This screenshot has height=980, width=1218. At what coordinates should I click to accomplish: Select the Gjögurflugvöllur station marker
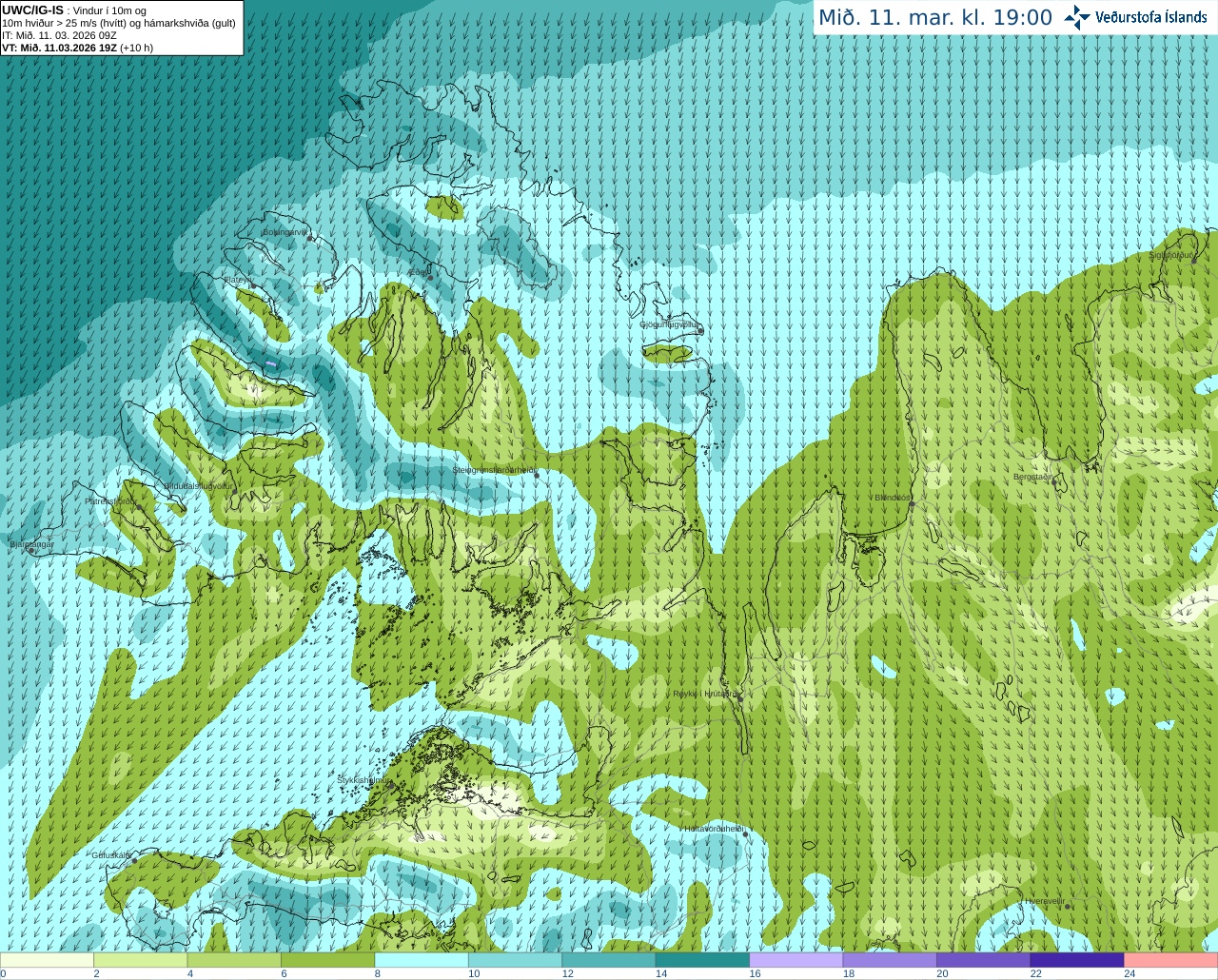[700, 331]
